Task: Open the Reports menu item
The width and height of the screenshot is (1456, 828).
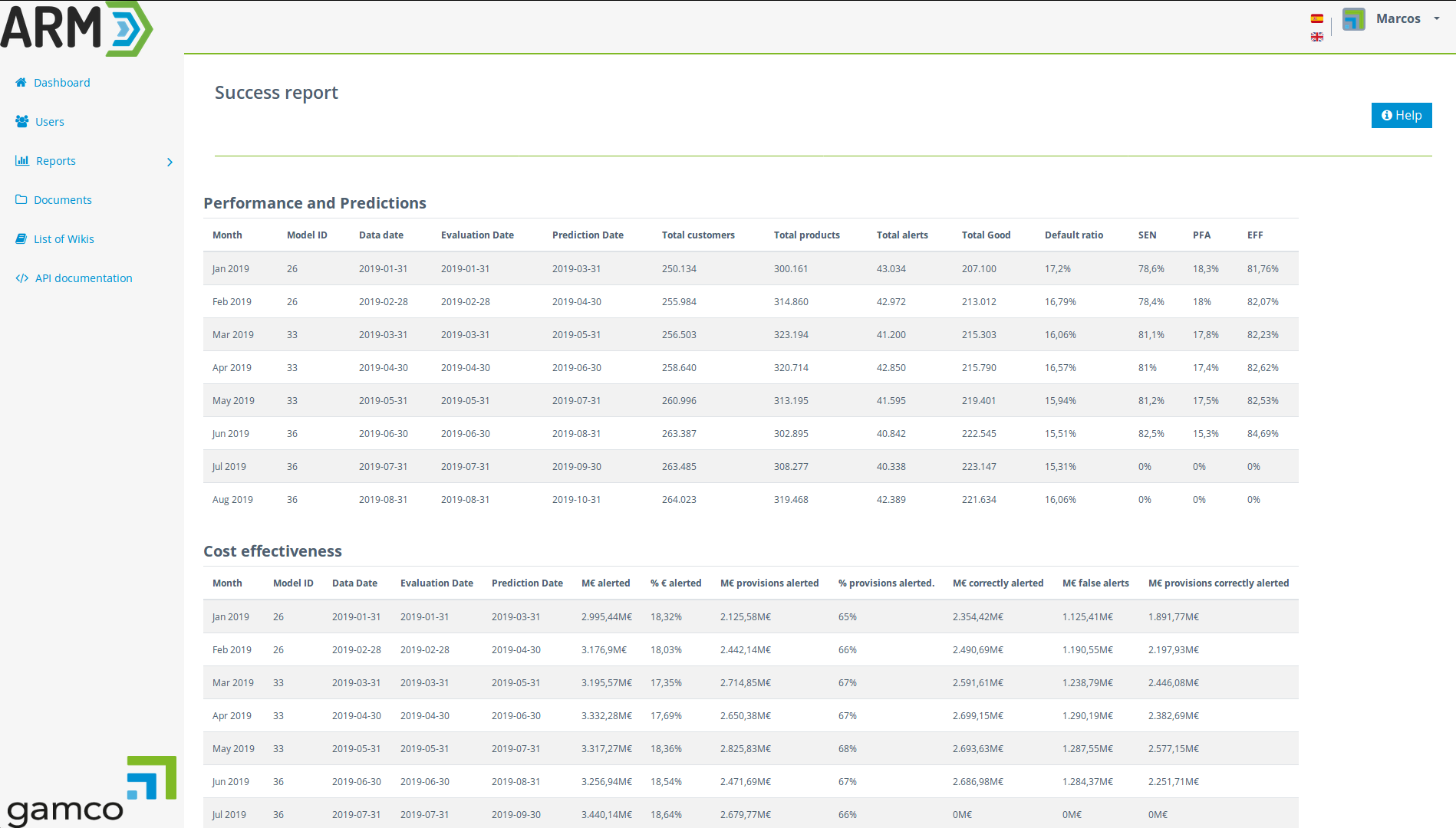Action: (x=56, y=161)
